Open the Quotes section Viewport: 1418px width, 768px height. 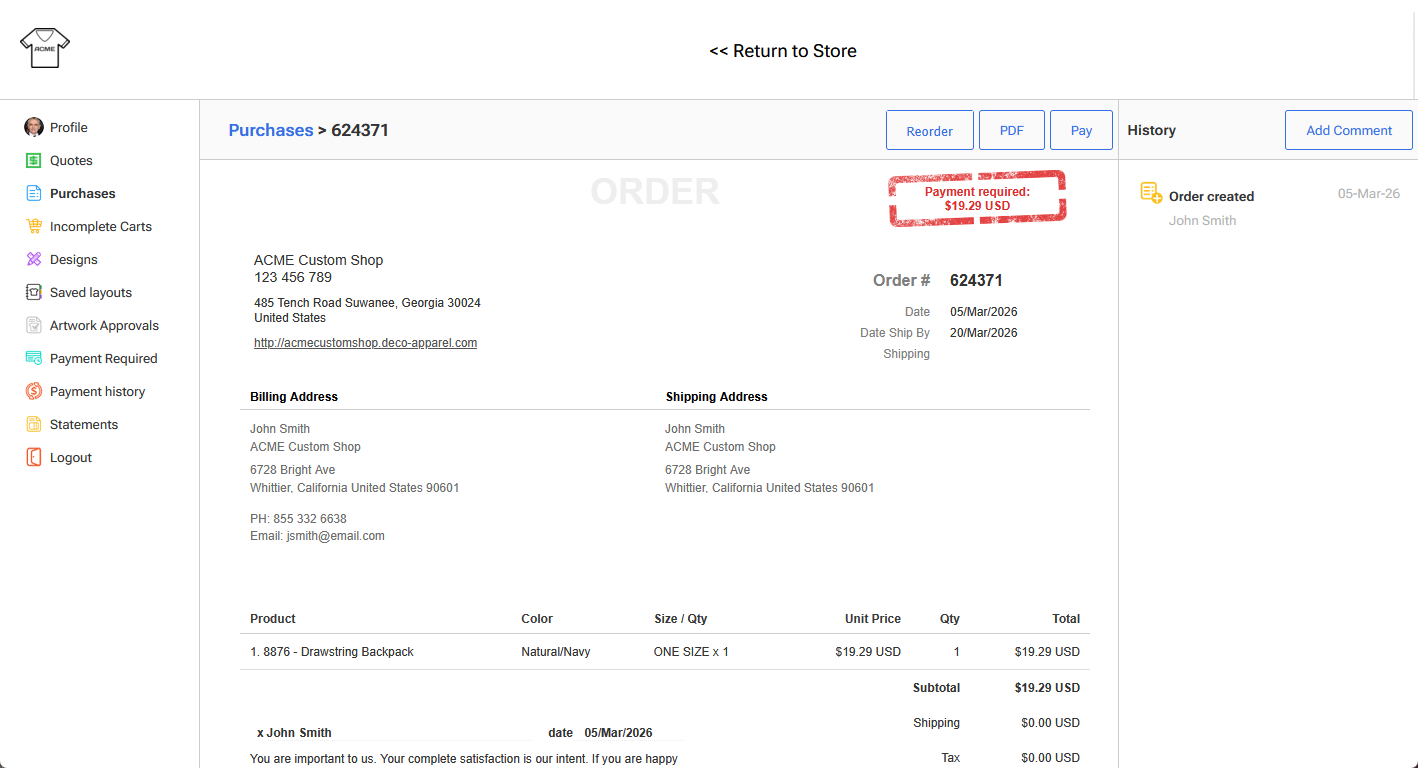point(71,160)
